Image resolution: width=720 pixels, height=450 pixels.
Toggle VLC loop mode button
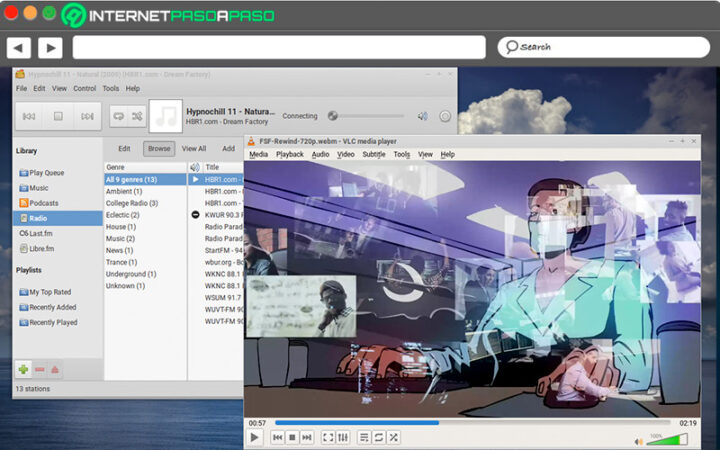point(378,437)
